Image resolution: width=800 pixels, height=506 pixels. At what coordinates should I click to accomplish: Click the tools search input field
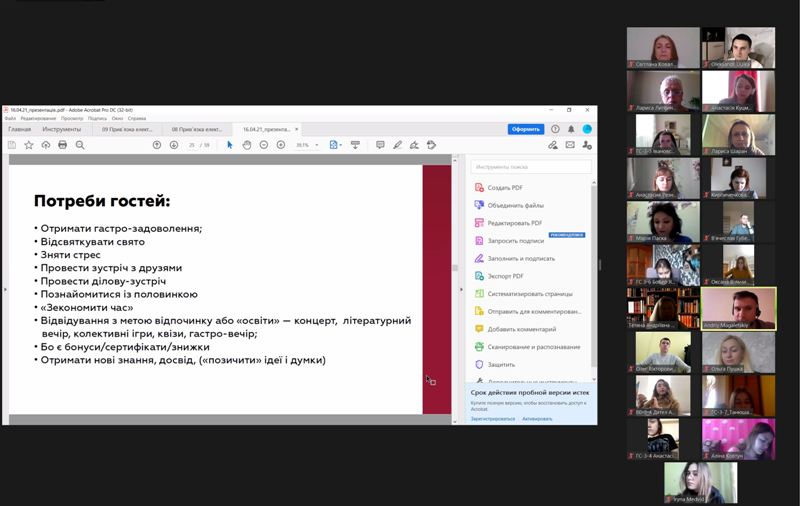[531, 167]
